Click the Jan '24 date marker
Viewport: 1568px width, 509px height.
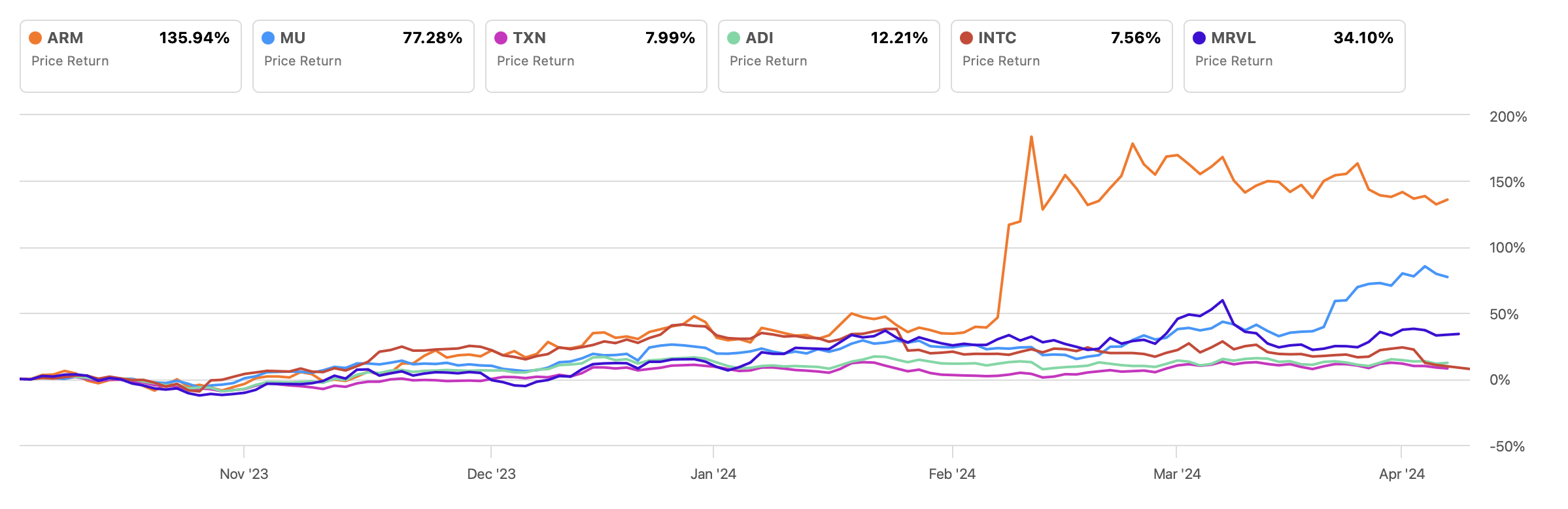713,474
